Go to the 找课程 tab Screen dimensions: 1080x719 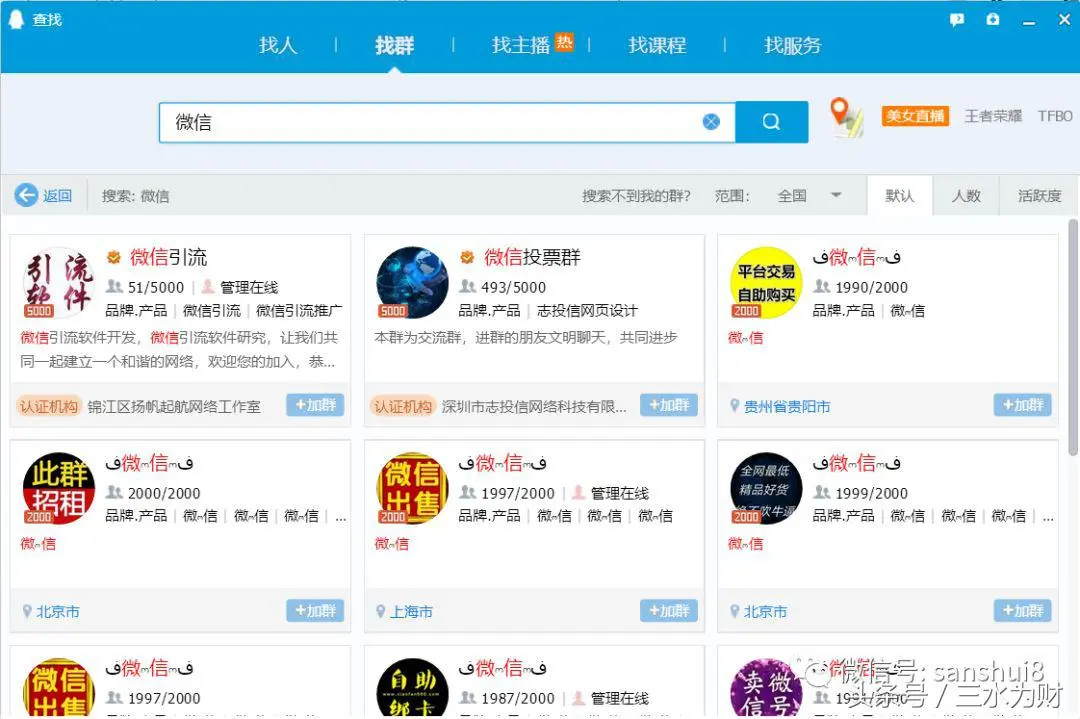pos(657,45)
